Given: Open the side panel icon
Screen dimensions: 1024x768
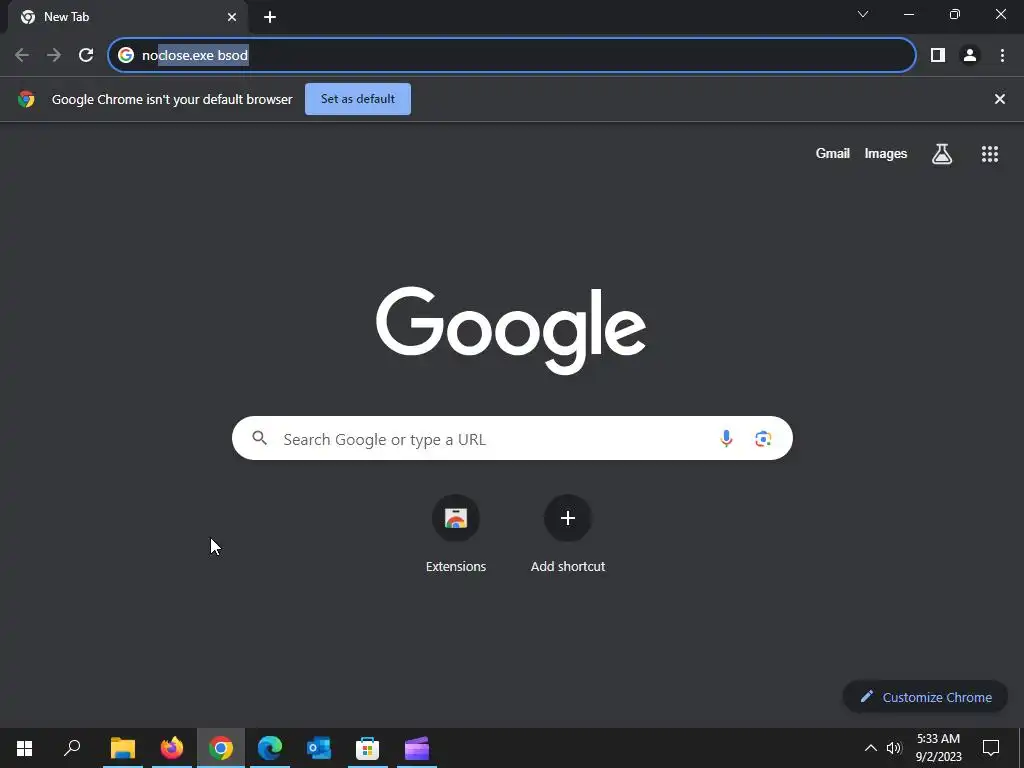Looking at the screenshot, I should [938, 56].
